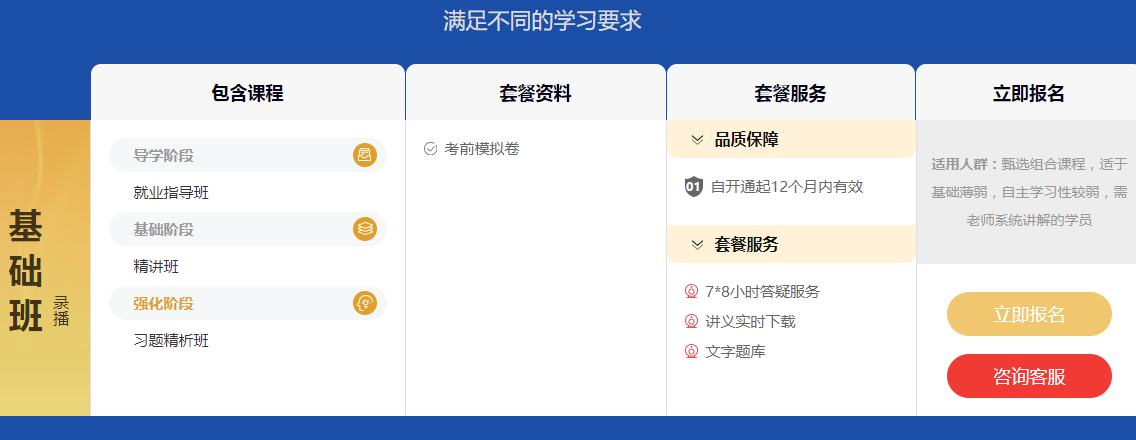
Task: Open the 就业指导班 course link
Action: [x=171, y=193]
